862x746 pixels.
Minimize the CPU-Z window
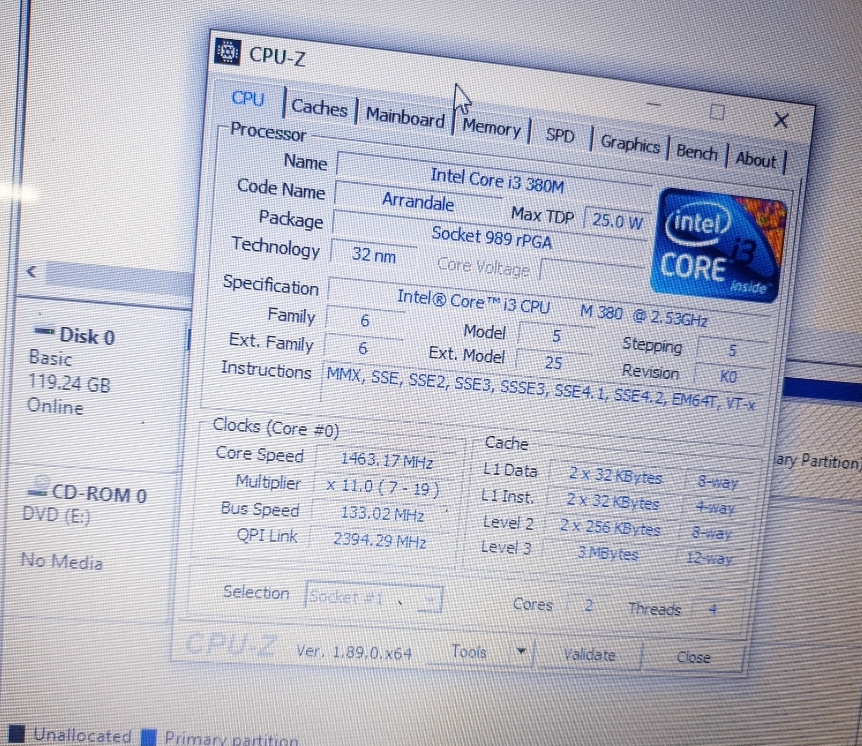pos(655,103)
